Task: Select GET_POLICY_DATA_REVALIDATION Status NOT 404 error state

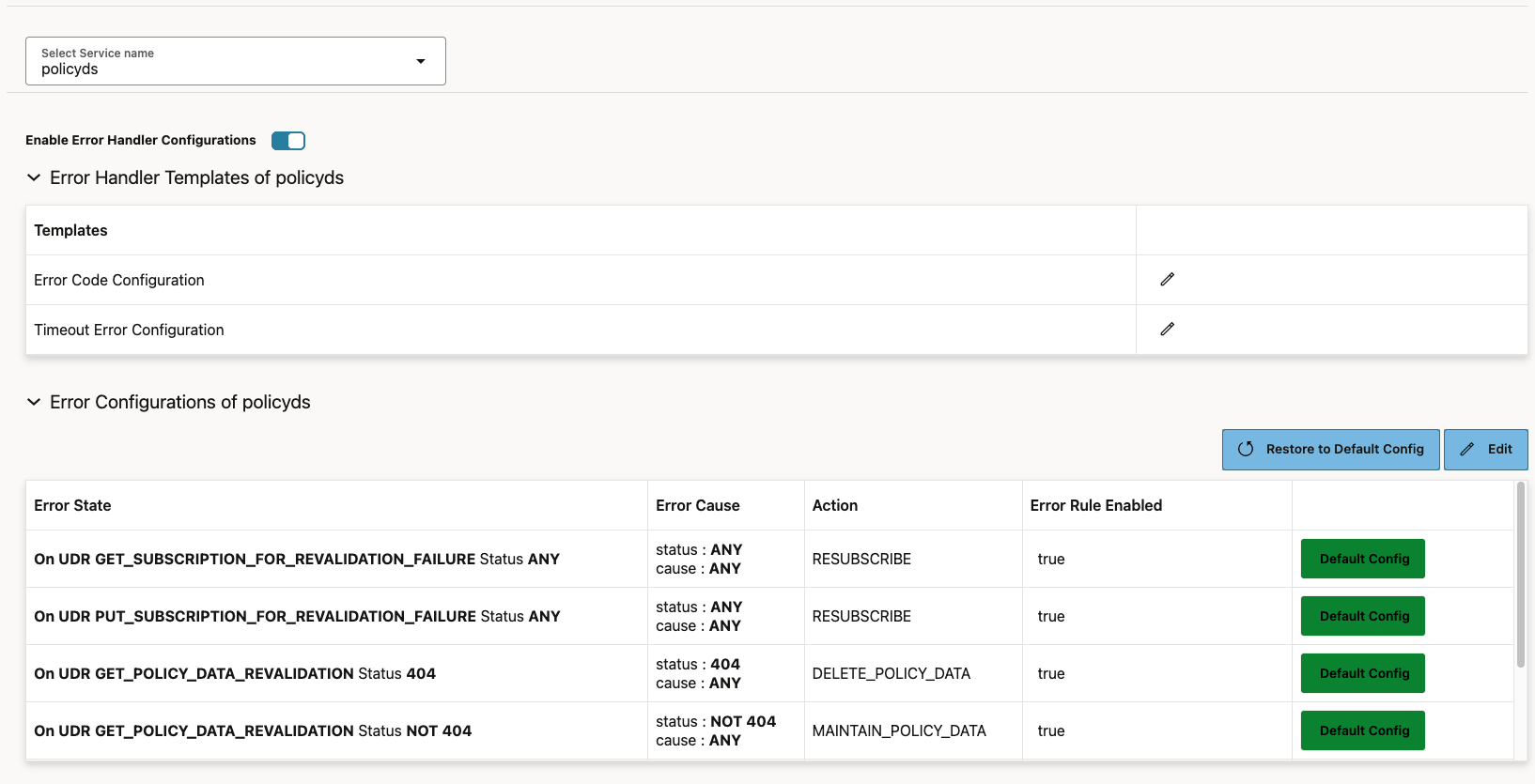Action: [x=253, y=730]
